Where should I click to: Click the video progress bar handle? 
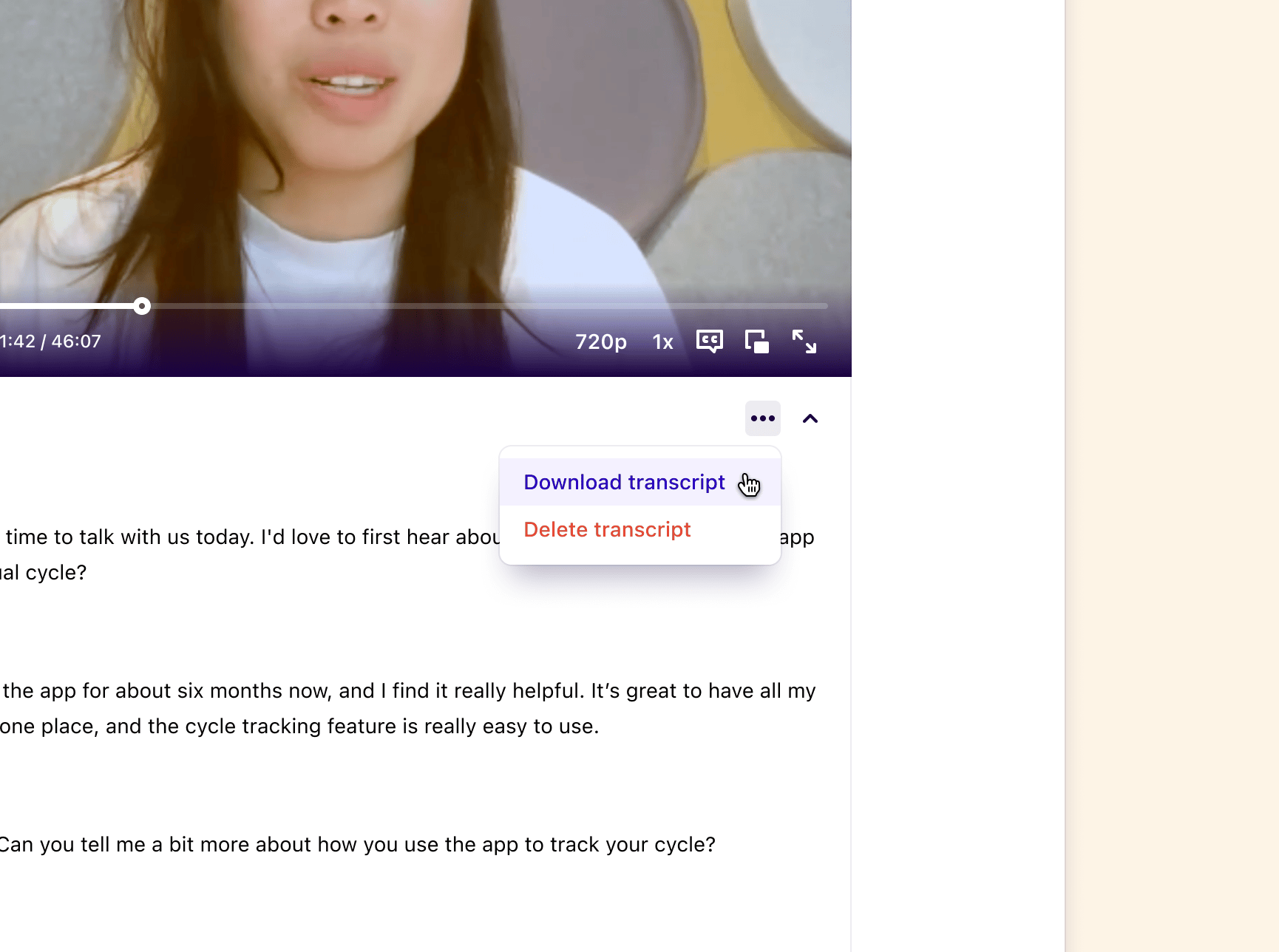click(x=142, y=306)
